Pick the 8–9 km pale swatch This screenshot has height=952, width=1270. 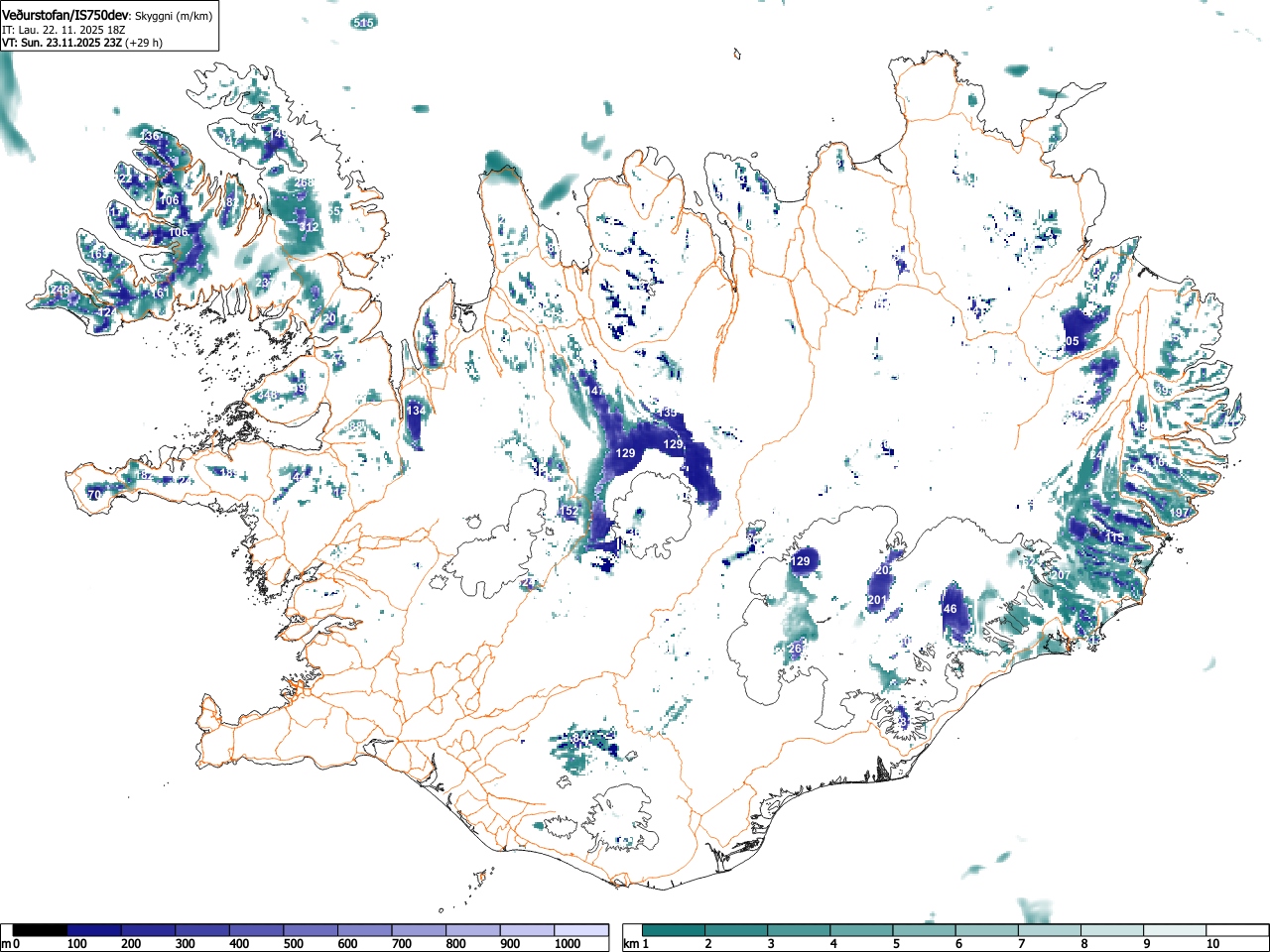[1112, 930]
